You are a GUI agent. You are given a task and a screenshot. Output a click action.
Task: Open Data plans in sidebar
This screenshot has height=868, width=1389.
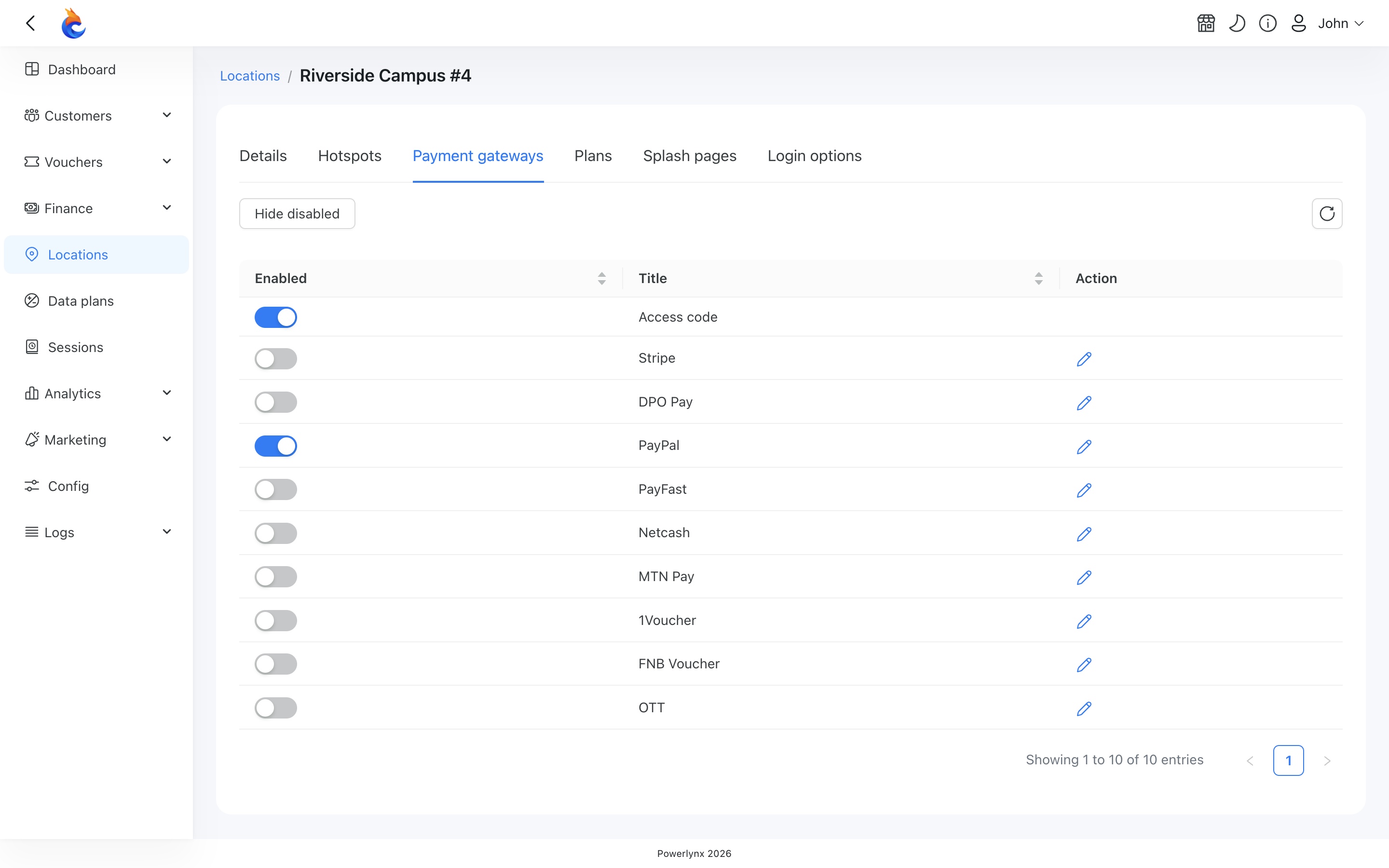[96, 301]
